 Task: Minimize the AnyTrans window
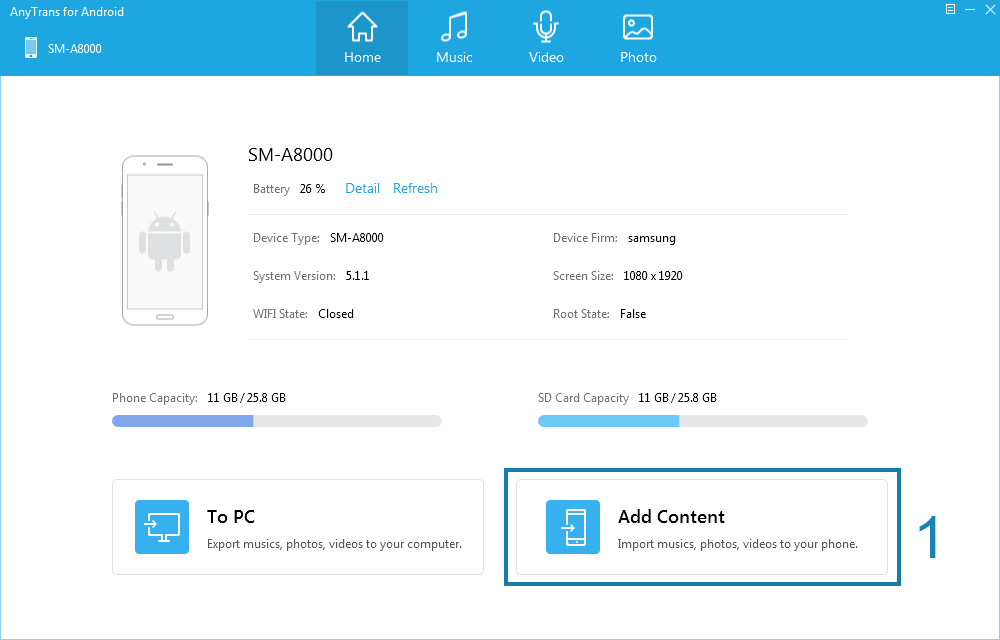(970, 9)
